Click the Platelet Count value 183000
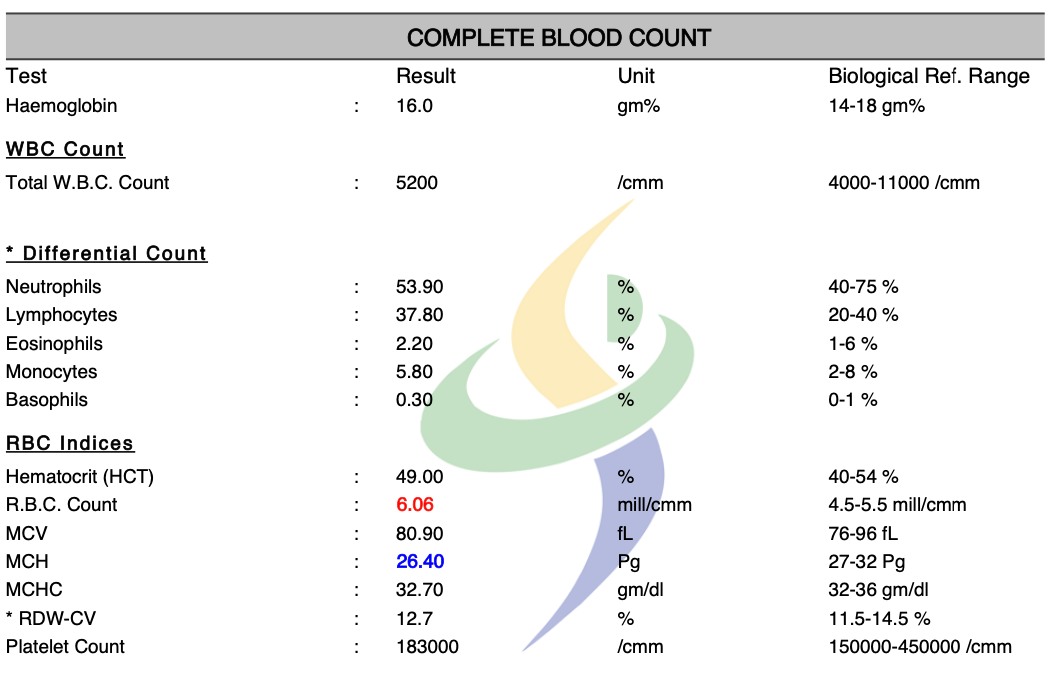Viewport: 1050px width, 674px height. (x=427, y=647)
